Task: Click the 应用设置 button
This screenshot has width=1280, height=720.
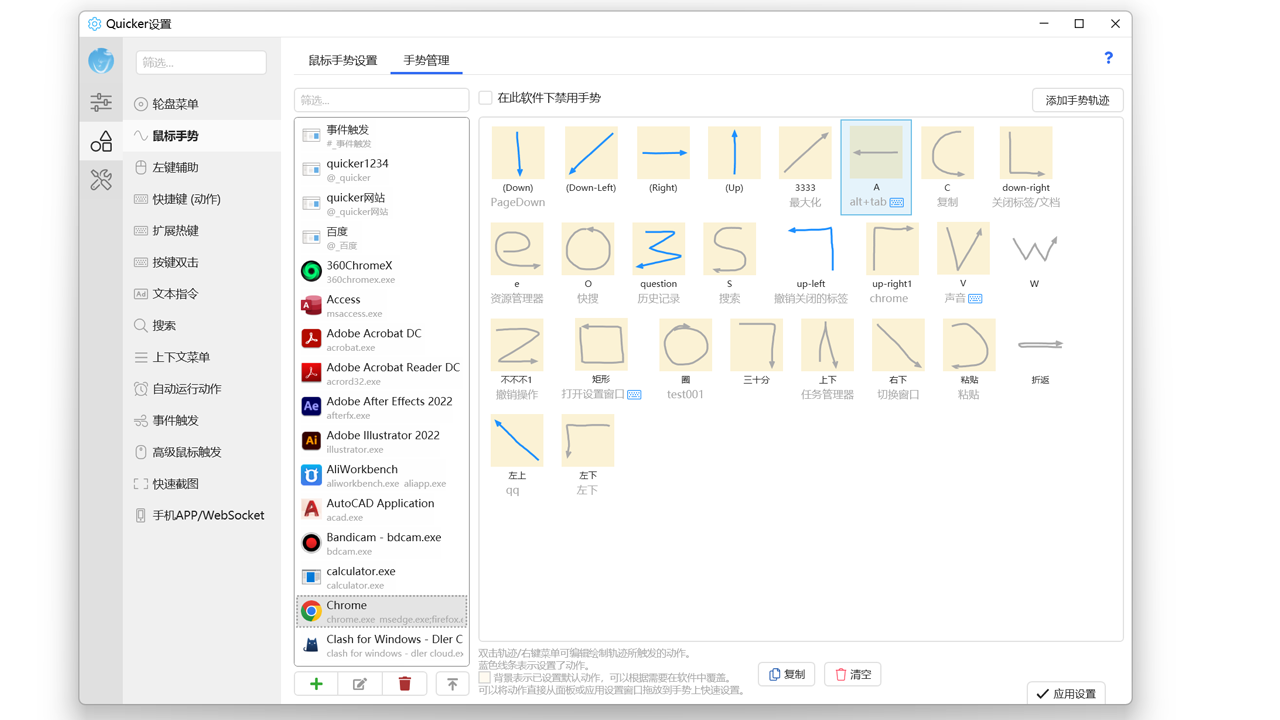Action: 1066,692
